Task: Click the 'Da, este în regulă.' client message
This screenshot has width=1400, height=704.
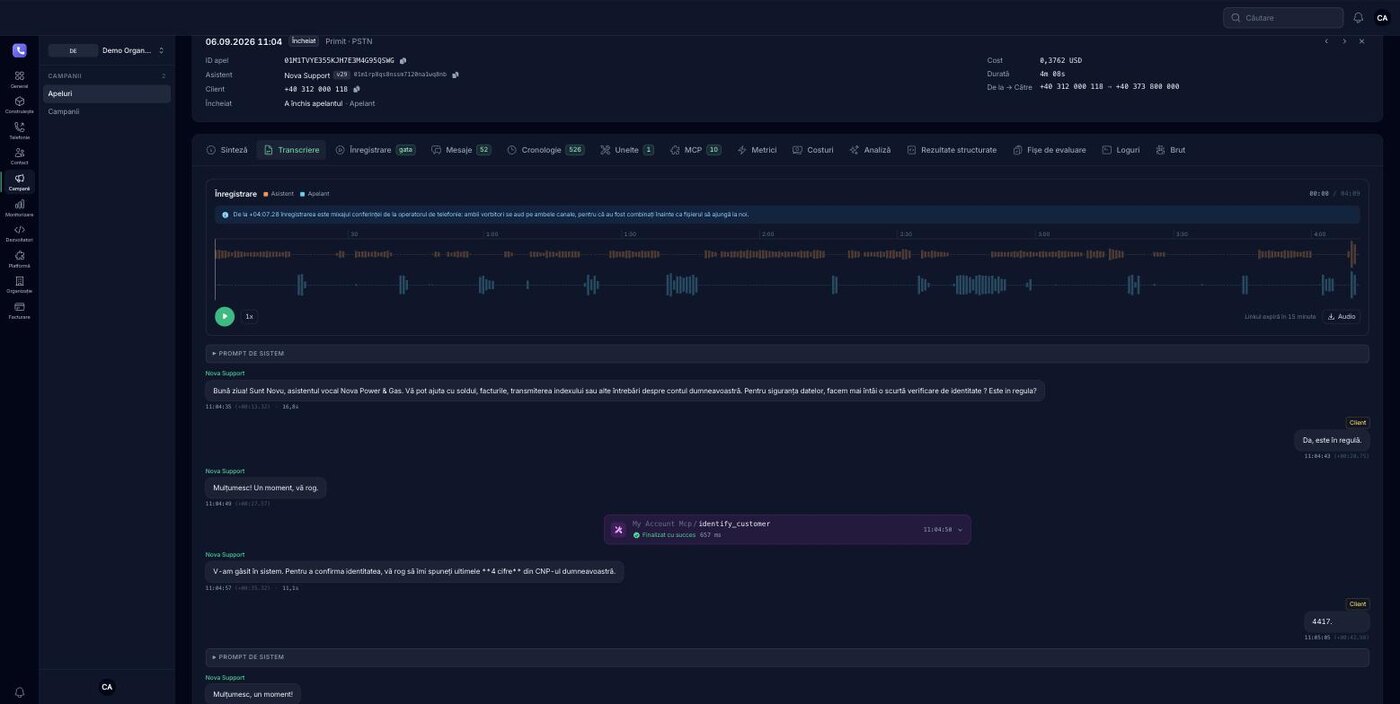Action: click(x=1332, y=440)
